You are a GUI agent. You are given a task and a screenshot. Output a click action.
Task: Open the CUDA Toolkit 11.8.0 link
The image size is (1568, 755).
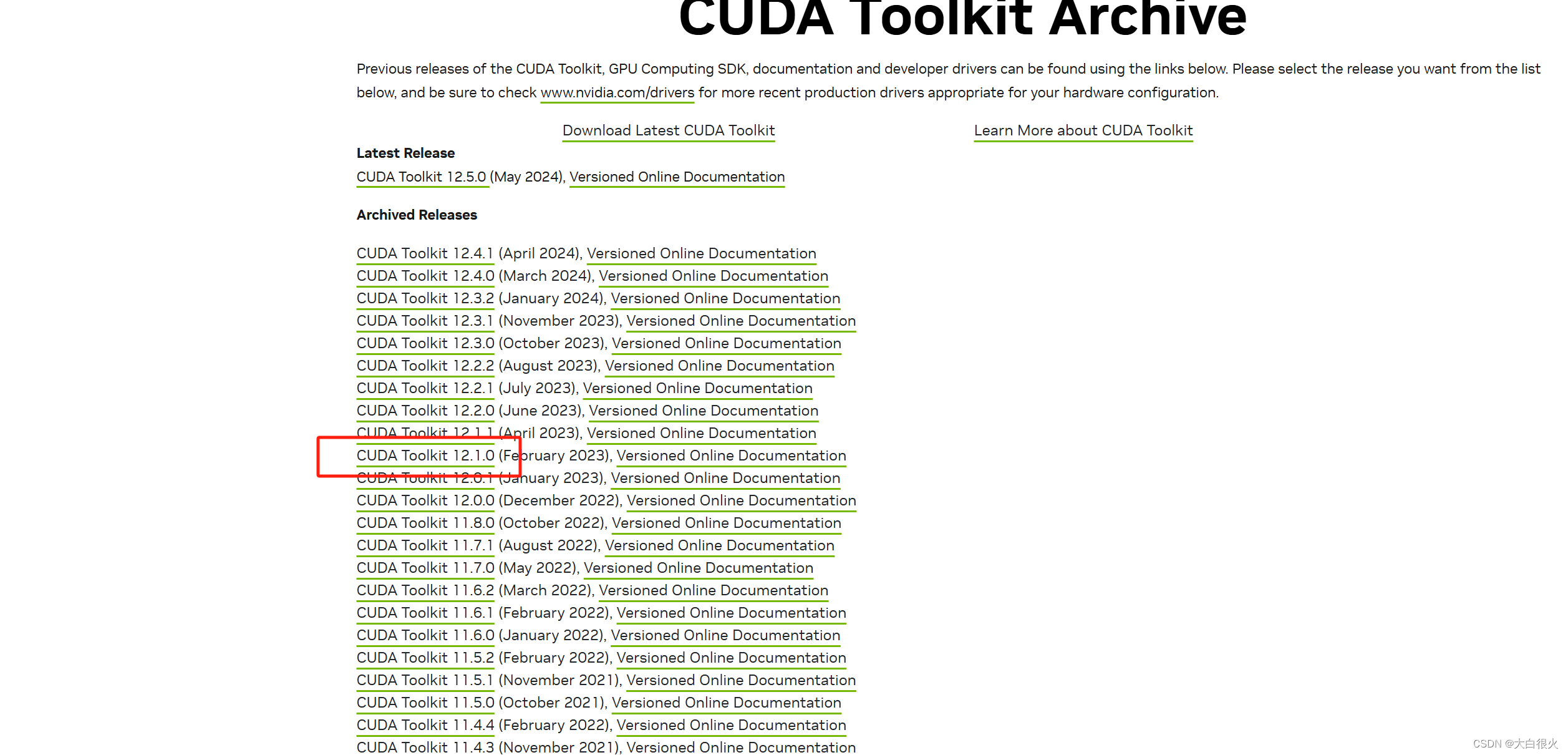tap(425, 524)
